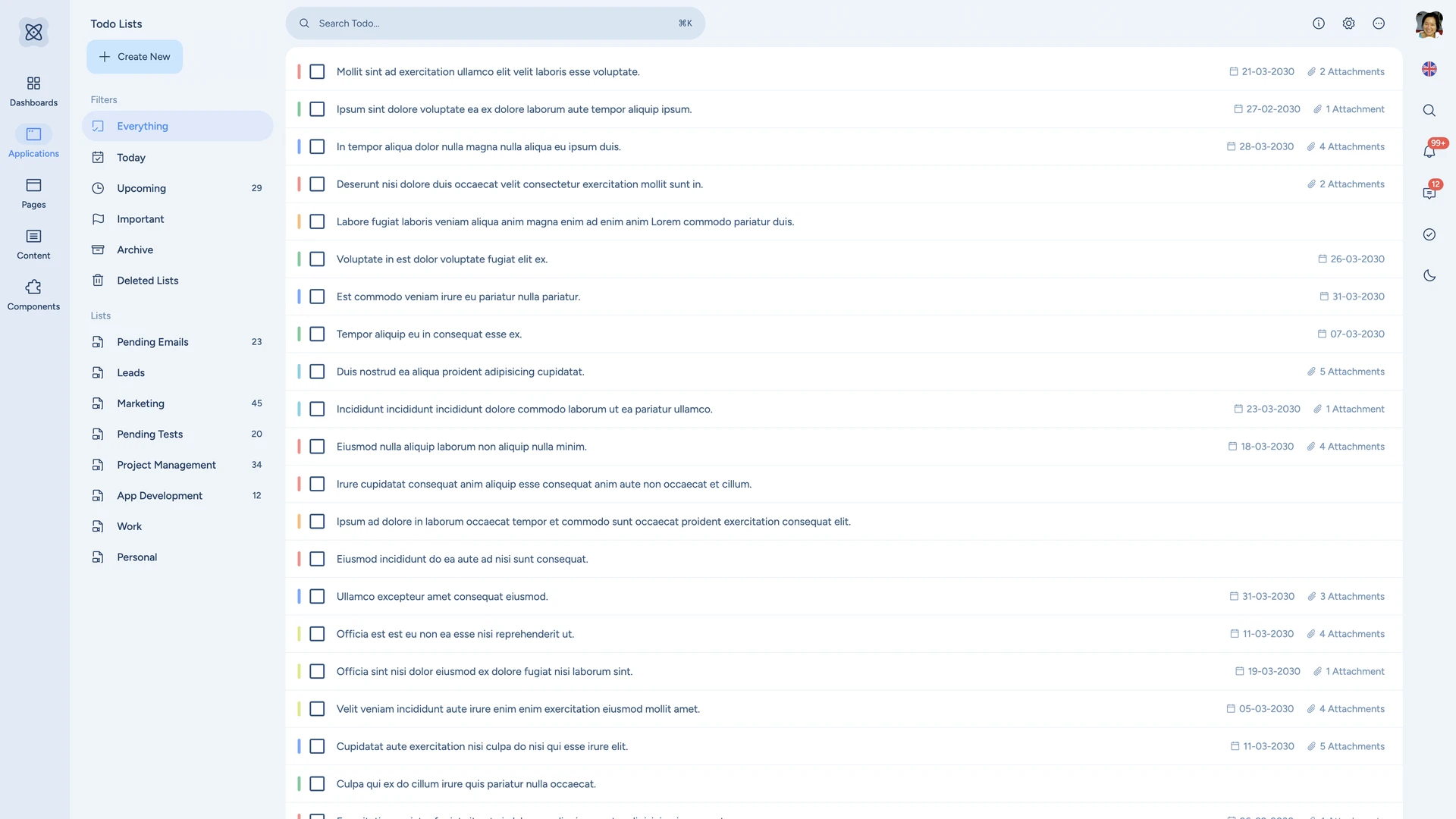The image size is (1456, 819).
Task: Click the 26-03-2030 due date
Action: tap(1351, 259)
